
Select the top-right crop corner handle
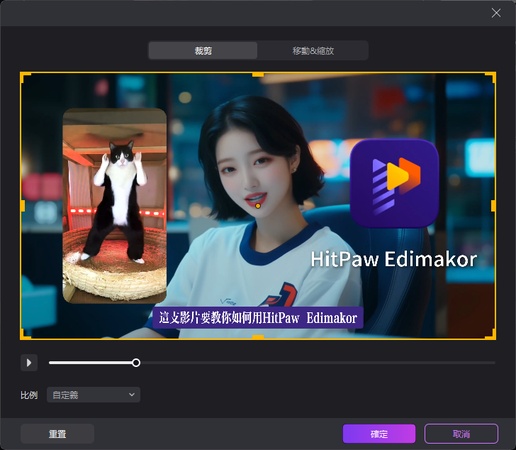point(491,77)
